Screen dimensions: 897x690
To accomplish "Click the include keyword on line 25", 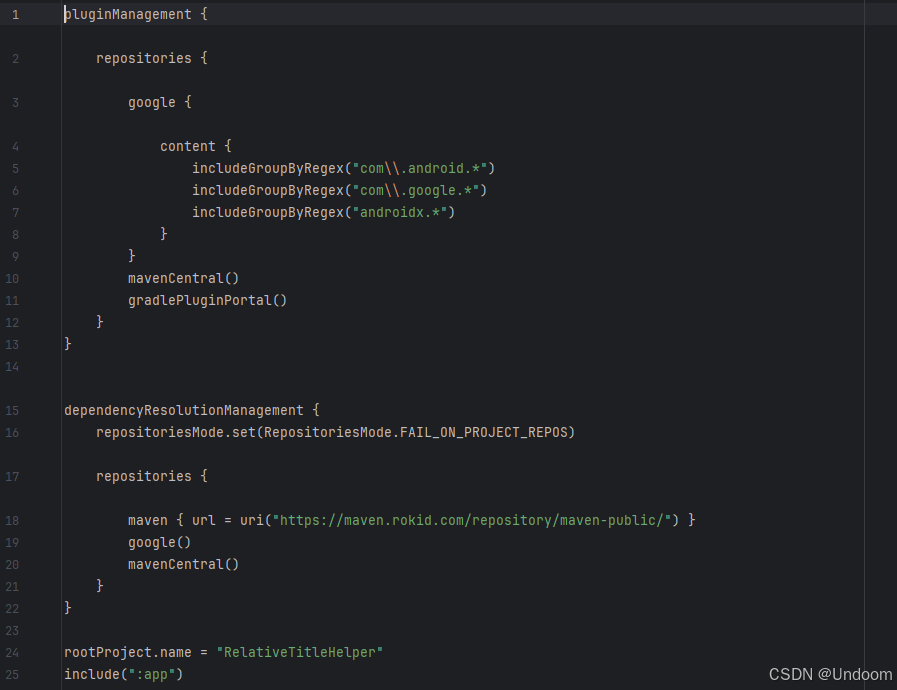I will coord(92,675).
